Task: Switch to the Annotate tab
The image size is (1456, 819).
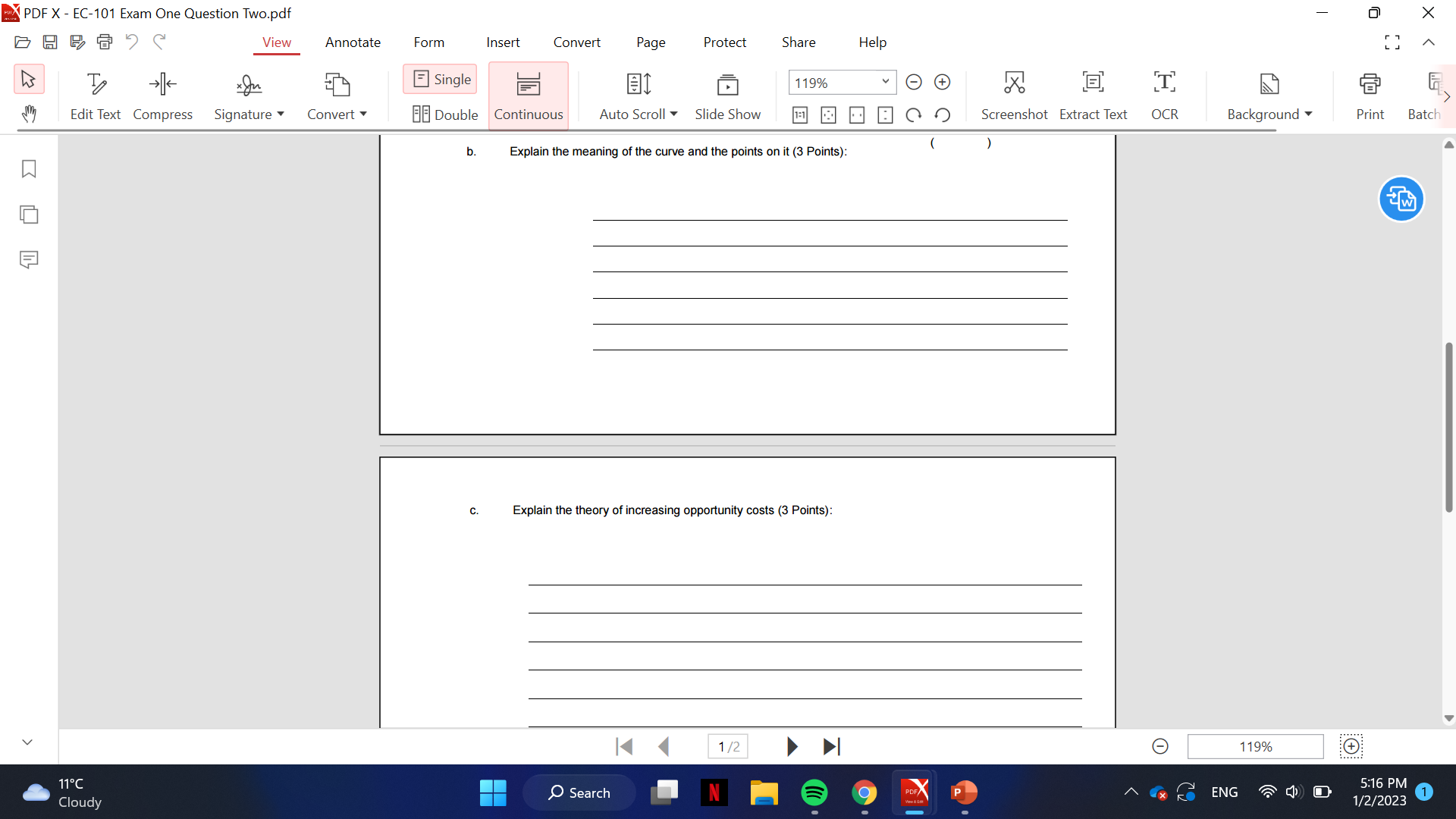Action: pos(353,42)
